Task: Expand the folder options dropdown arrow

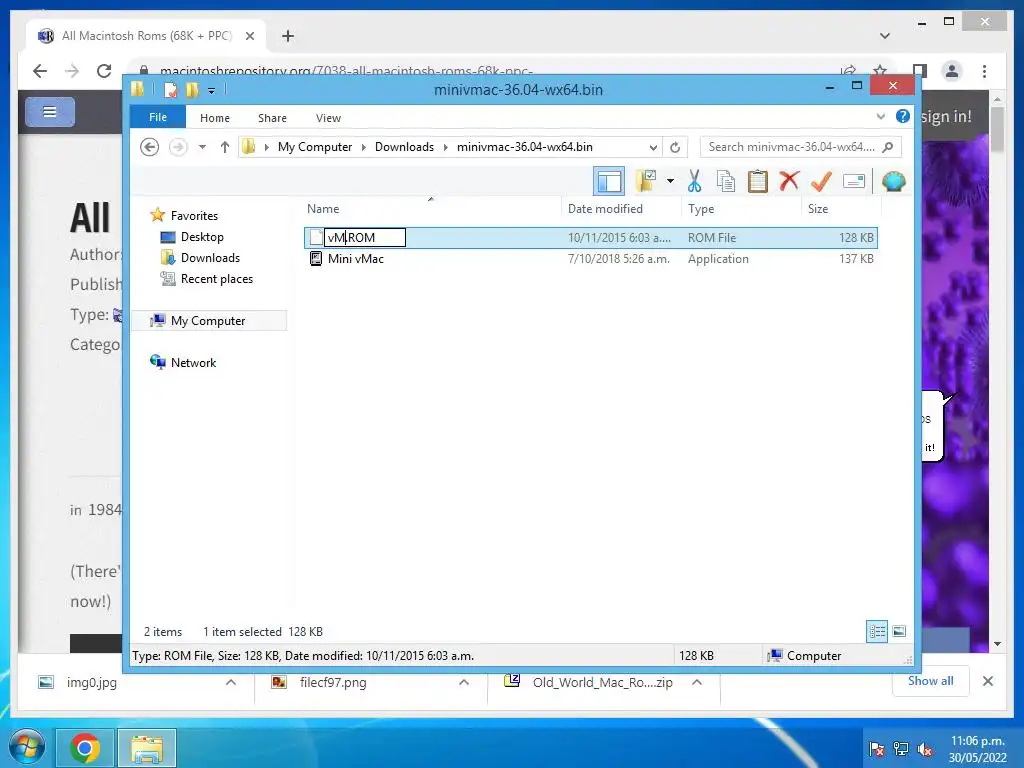Action: pyautogui.click(x=670, y=181)
